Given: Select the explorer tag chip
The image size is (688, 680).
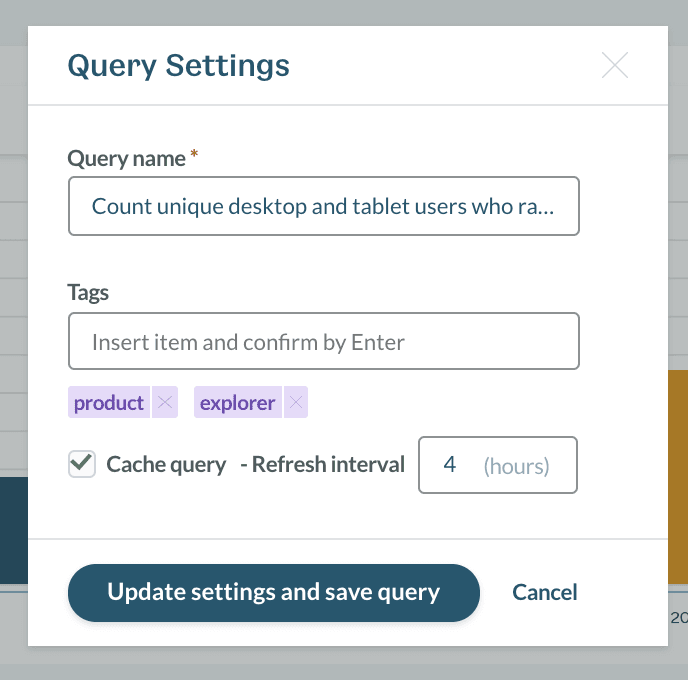Looking at the screenshot, I should pos(238,402).
